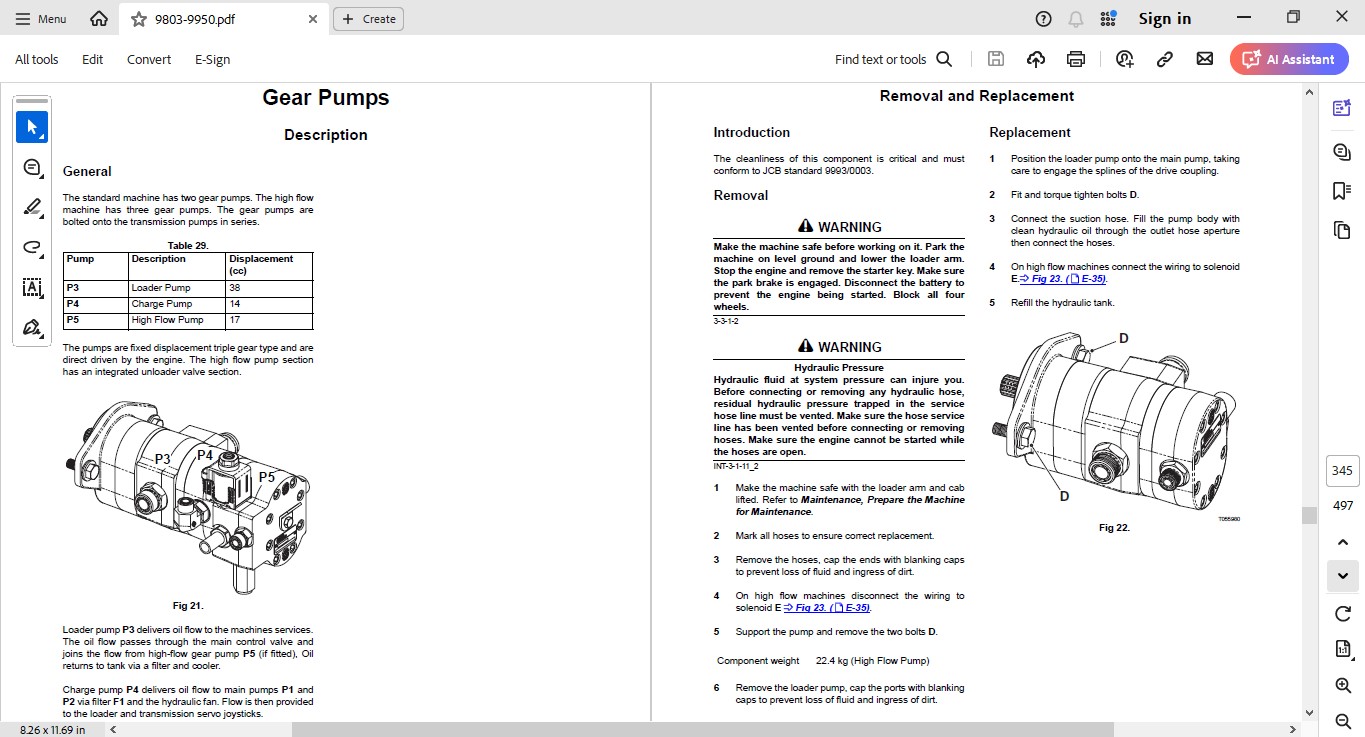The image size is (1365, 737).
Task: Go to next page with down chevron
Action: point(1342,576)
